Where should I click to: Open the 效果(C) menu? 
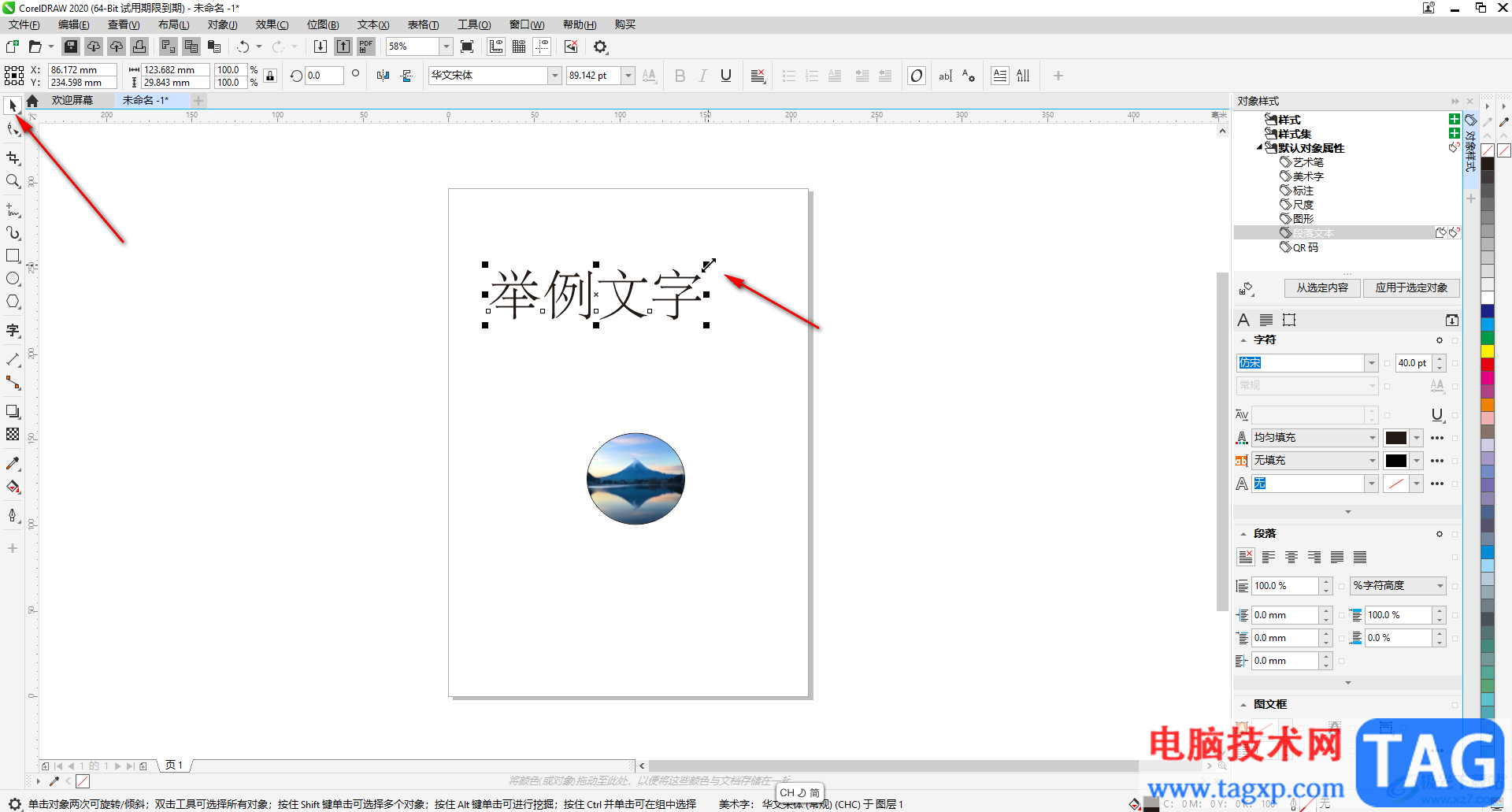tap(272, 24)
